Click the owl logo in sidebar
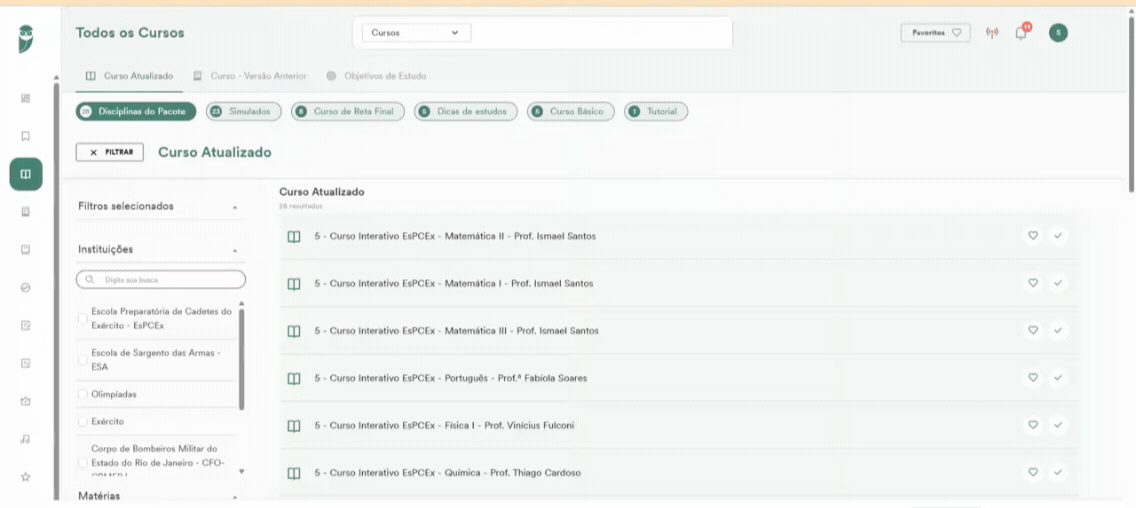 click(x=26, y=38)
